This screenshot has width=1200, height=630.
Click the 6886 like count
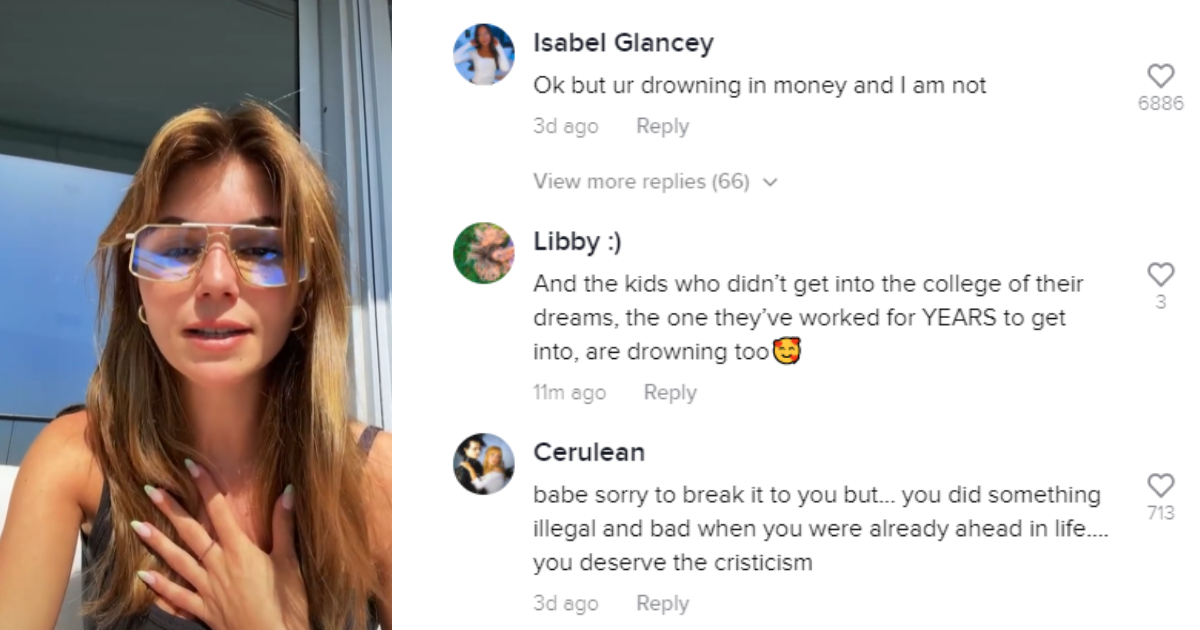tap(1160, 103)
